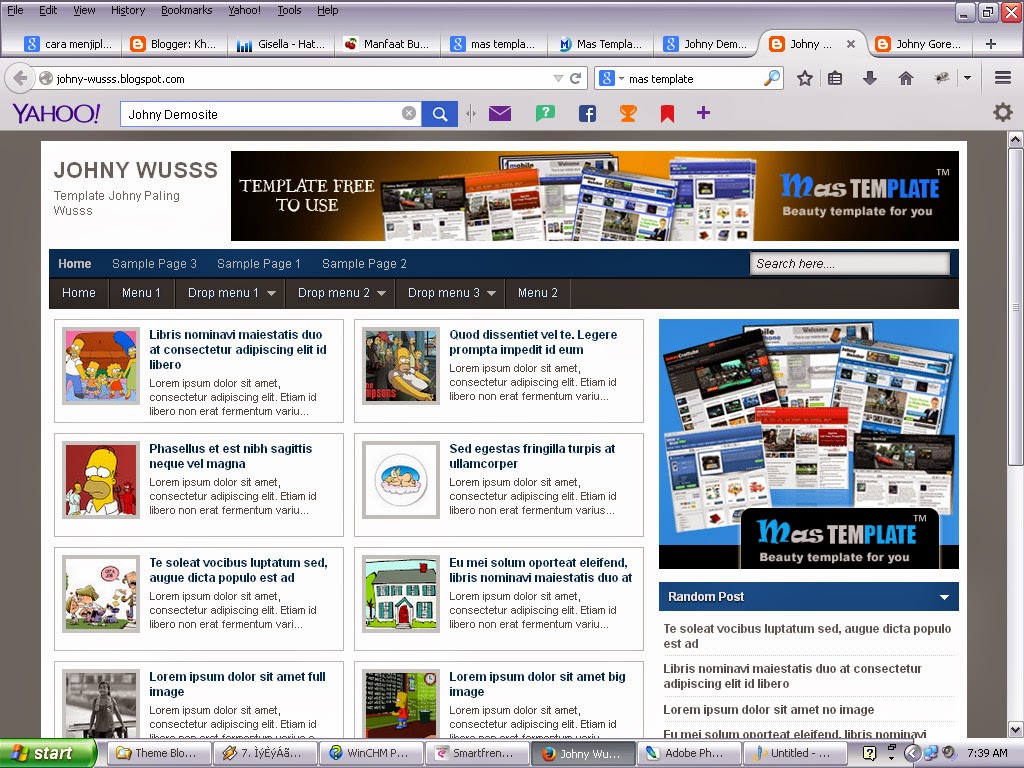Open post 'Phasellus et est nibh sagittis'
1024x768 pixels.
tap(231, 456)
